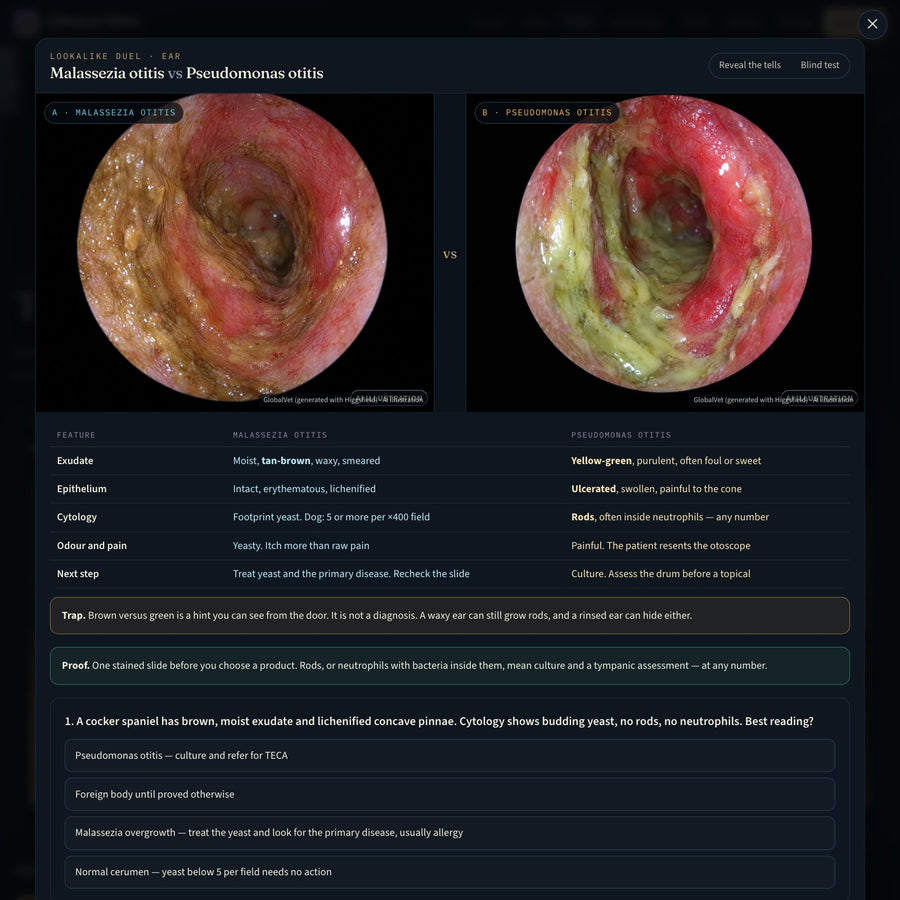This screenshot has height=900, width=900.
Task: Click the LOOKALIKE DUEL · EAR breadcrumb text
Action: coord(115,56)
